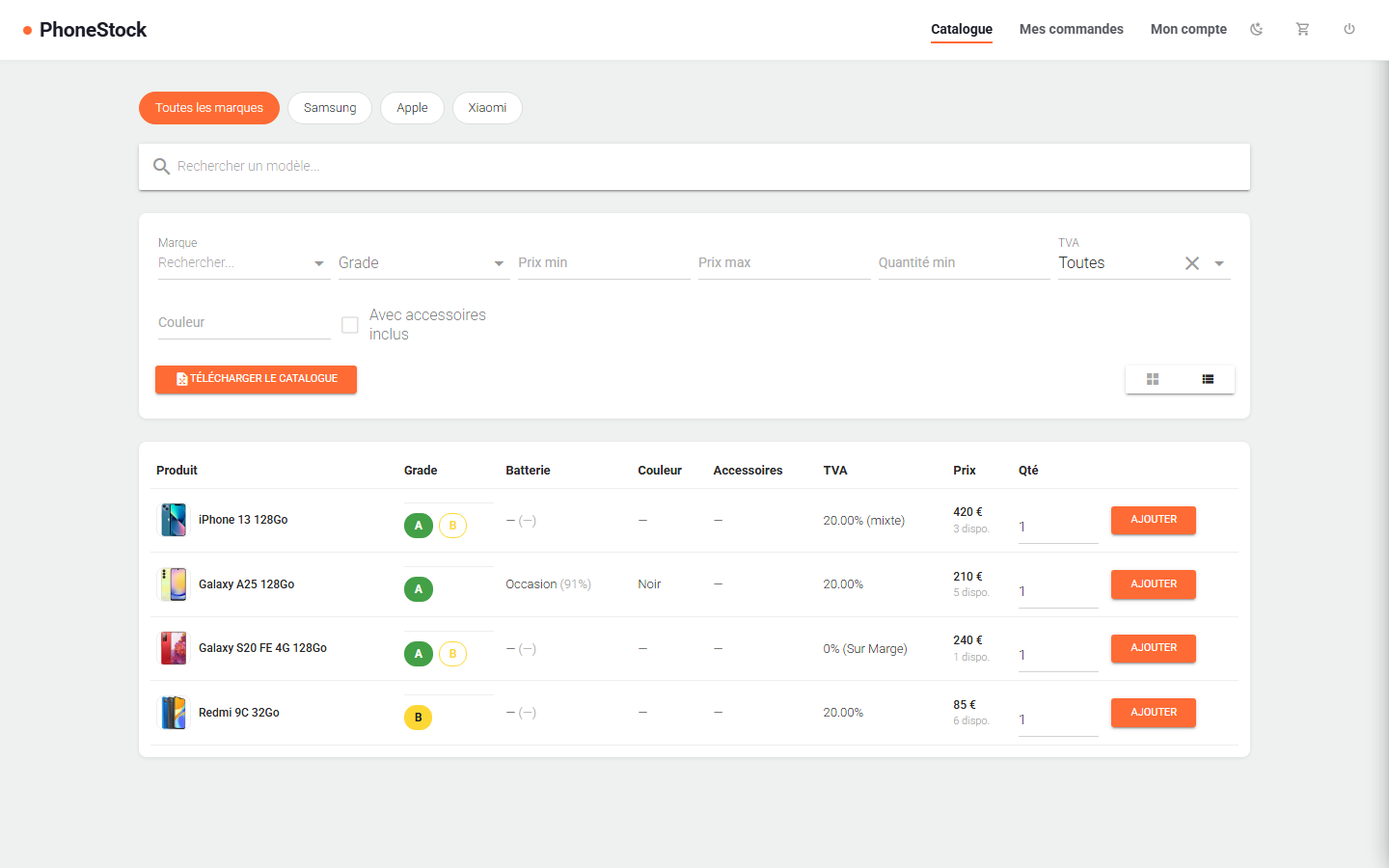Filter by Samsung brand
Image resolution: width=1389 pixels, height=868 pixels.
click(x=330, y=108)
